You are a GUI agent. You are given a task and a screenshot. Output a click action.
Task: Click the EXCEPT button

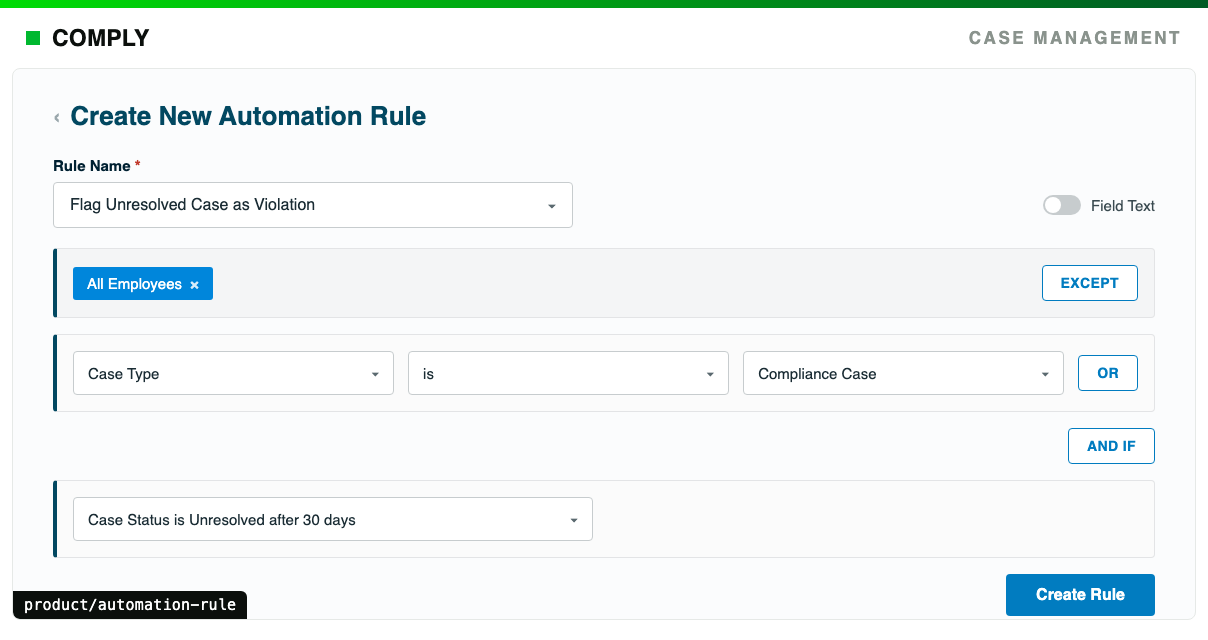[x=1090, y=283]
